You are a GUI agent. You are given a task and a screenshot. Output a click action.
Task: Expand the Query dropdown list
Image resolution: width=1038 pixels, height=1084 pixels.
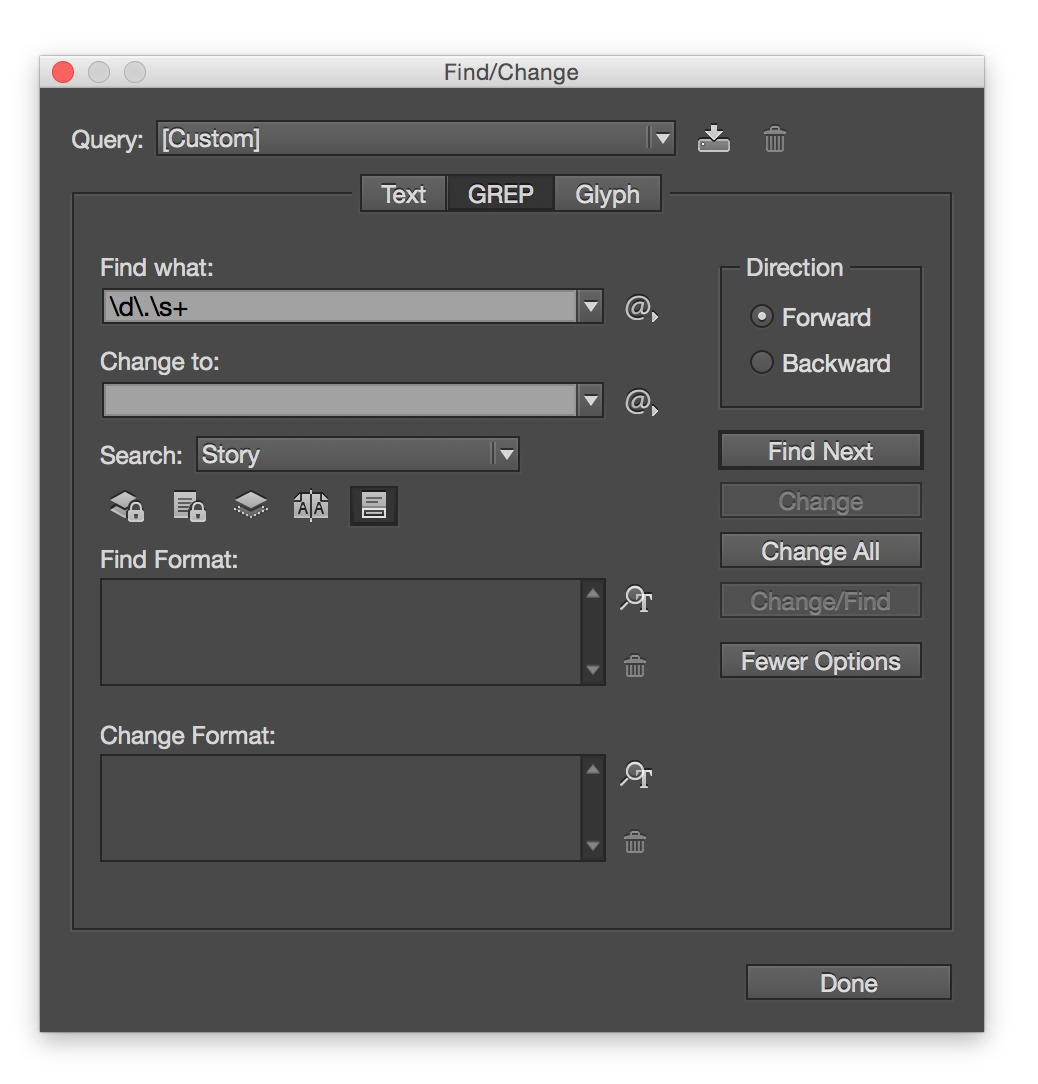point(661,139)
